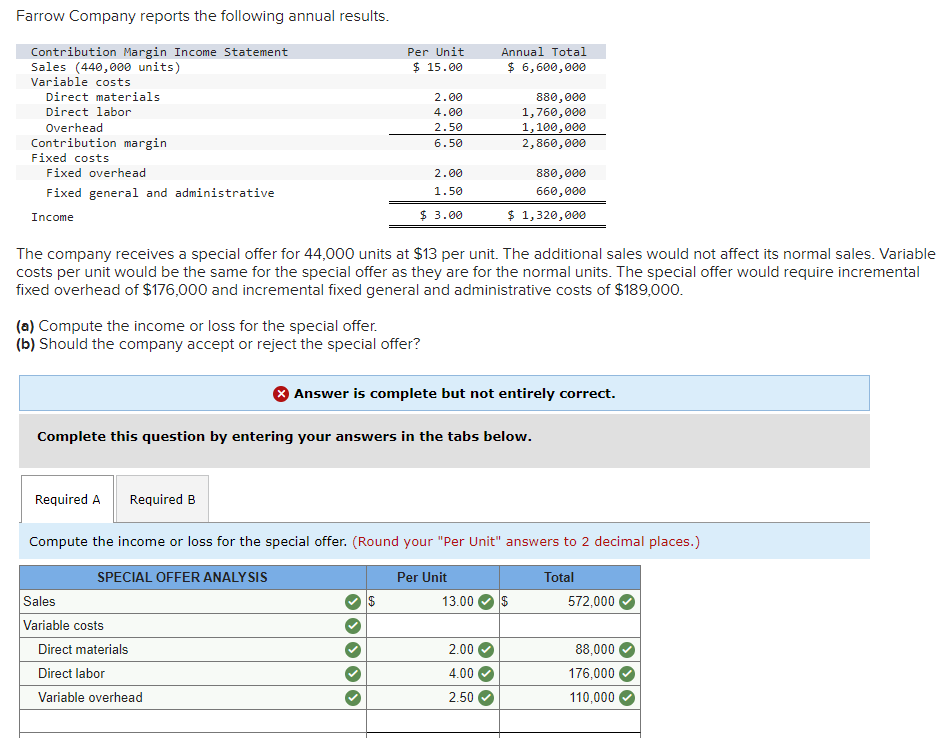Click the red rounding instruction text

coord(526,542)
